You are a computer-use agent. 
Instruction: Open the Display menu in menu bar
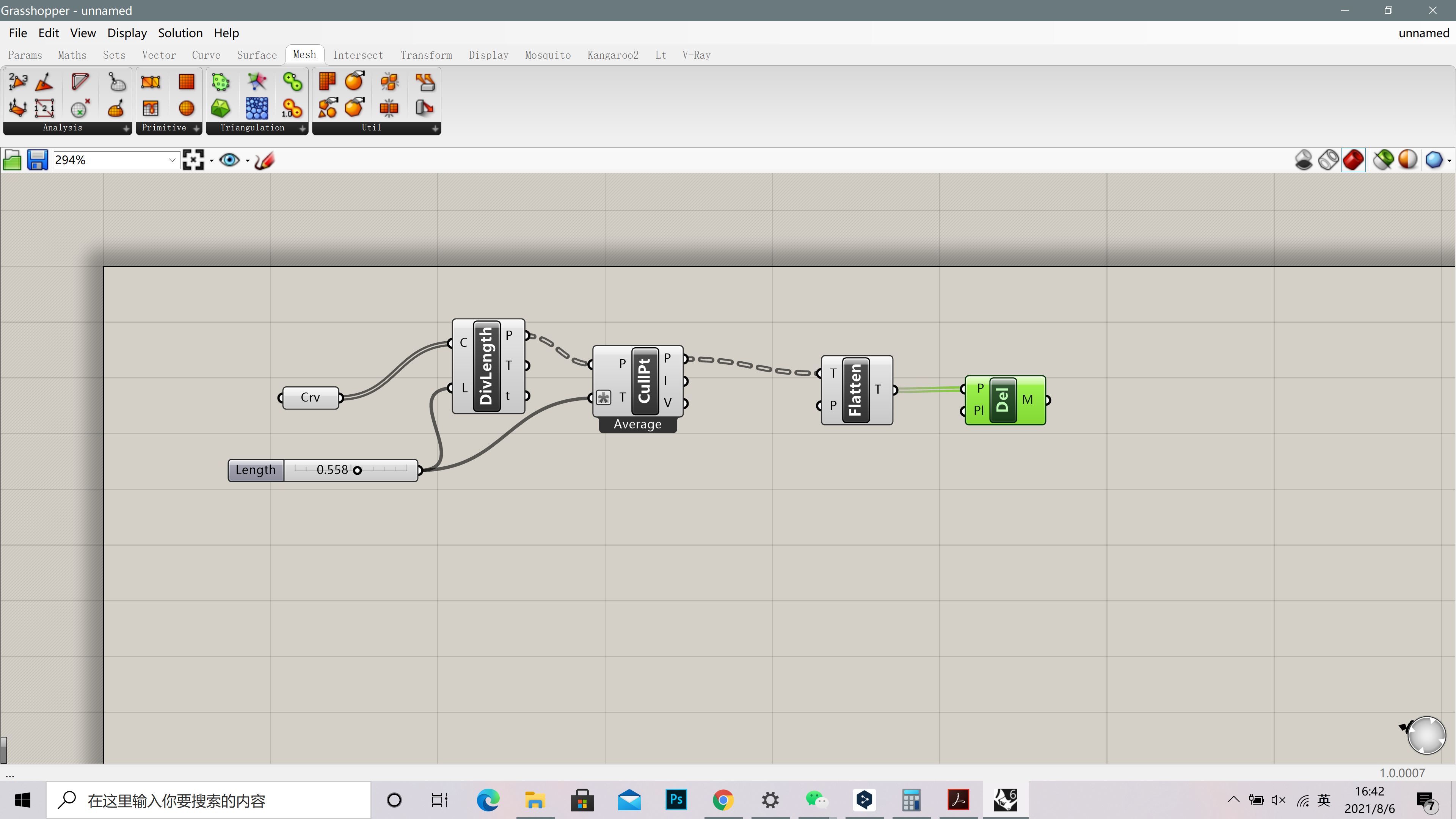point(127,33)
